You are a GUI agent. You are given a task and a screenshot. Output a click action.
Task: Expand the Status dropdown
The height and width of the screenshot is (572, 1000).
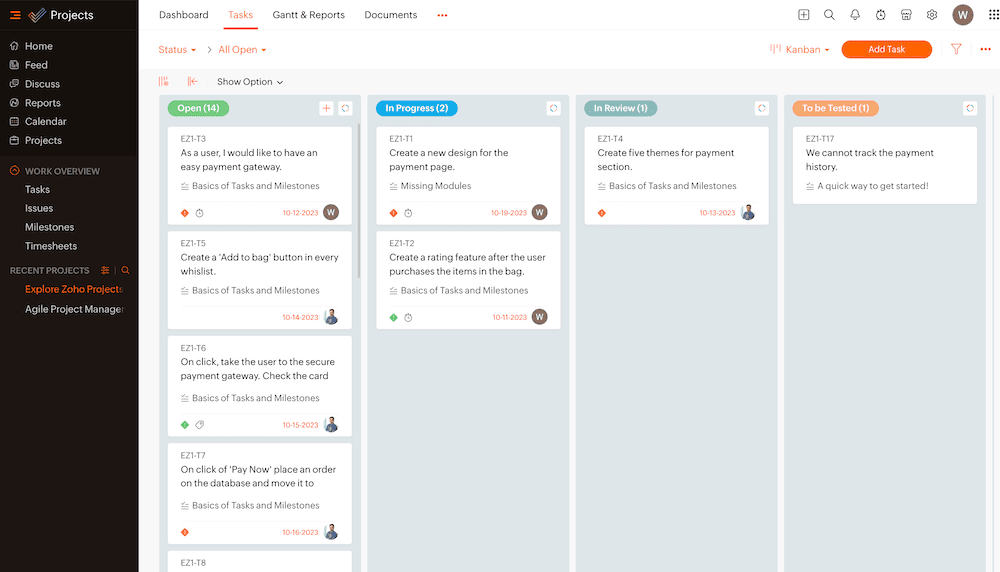point(177,50)
